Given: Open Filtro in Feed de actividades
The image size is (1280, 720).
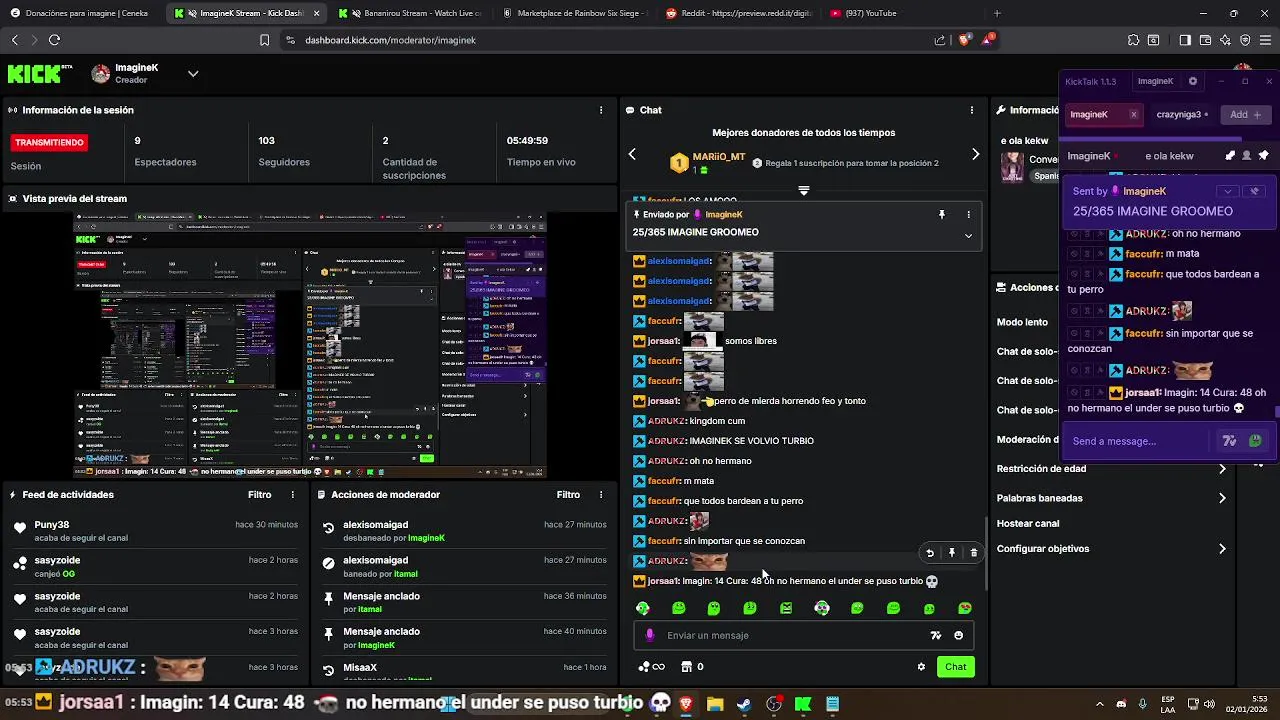Looking at the screenshot, I should click(x=259, y=495).
